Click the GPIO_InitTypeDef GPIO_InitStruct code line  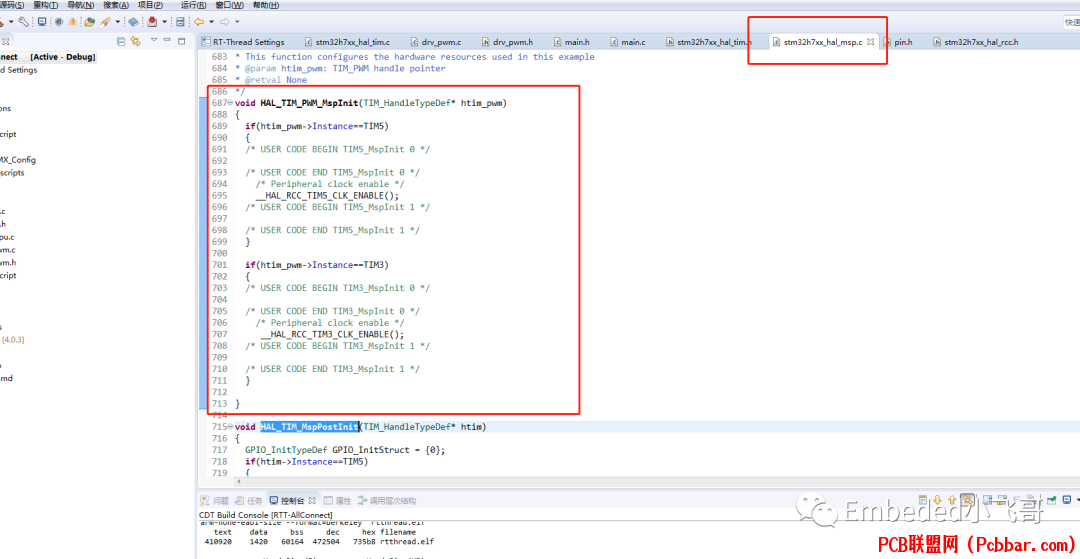point(345,450)
